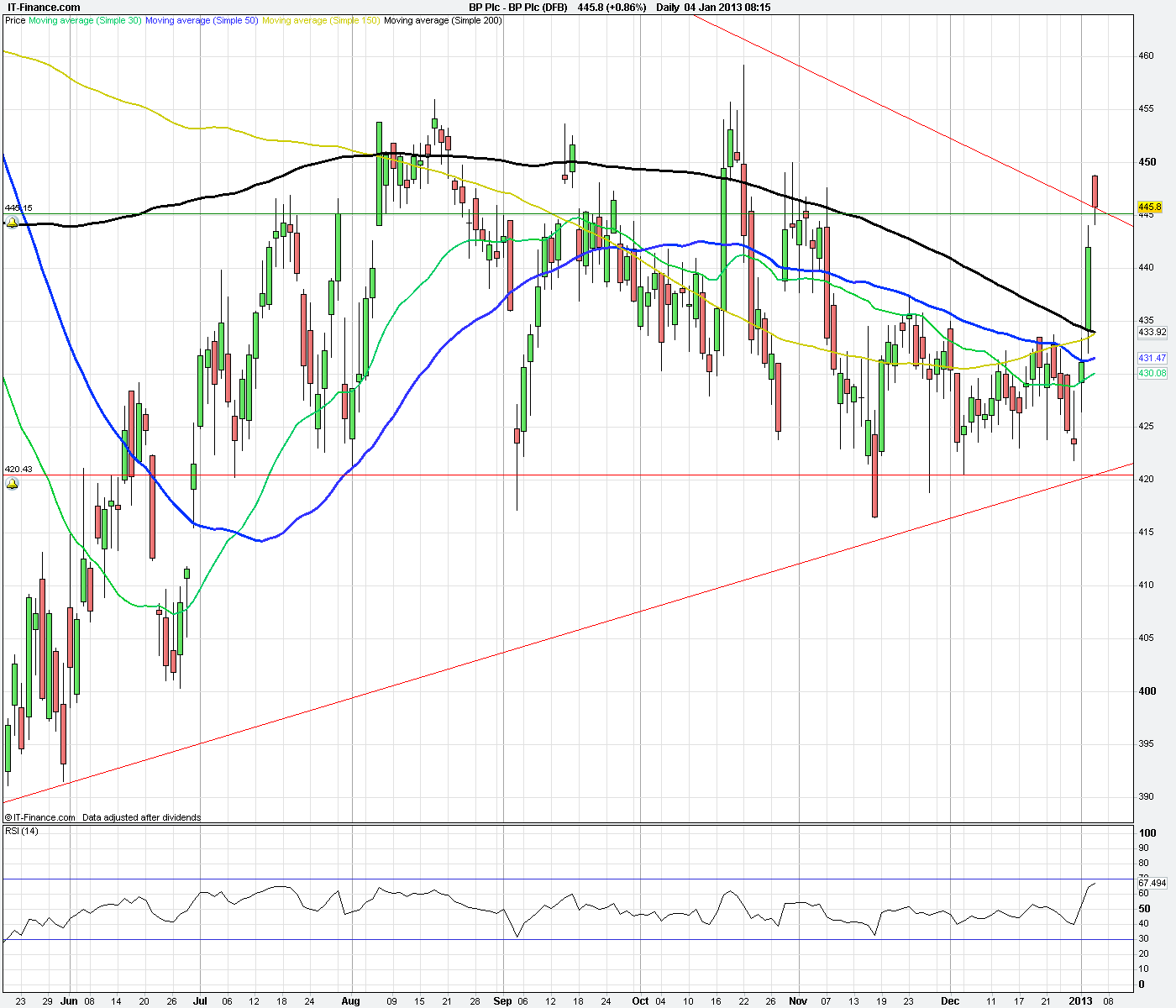Select the Moving average (Simple 200) legend entry
This screenshot has height=1008, width=1176.
click(x=443, y=20)
